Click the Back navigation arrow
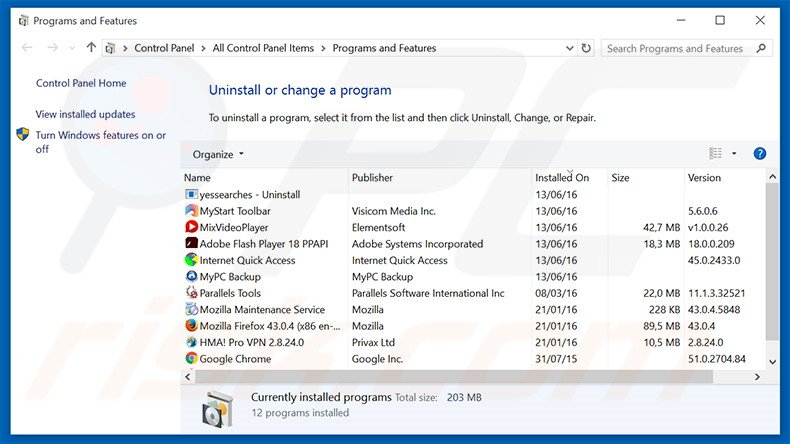The width and height of the screenshot is (790, 444). [27, 48]
